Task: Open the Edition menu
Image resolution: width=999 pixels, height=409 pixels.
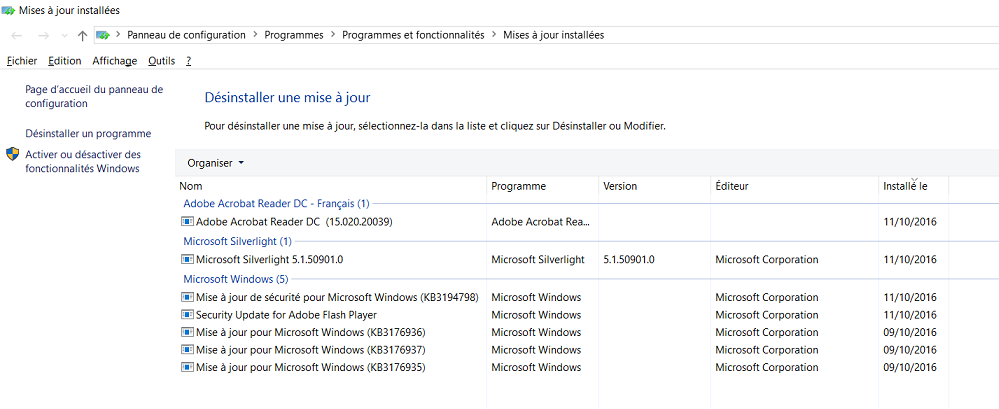Action: (65, 61)
